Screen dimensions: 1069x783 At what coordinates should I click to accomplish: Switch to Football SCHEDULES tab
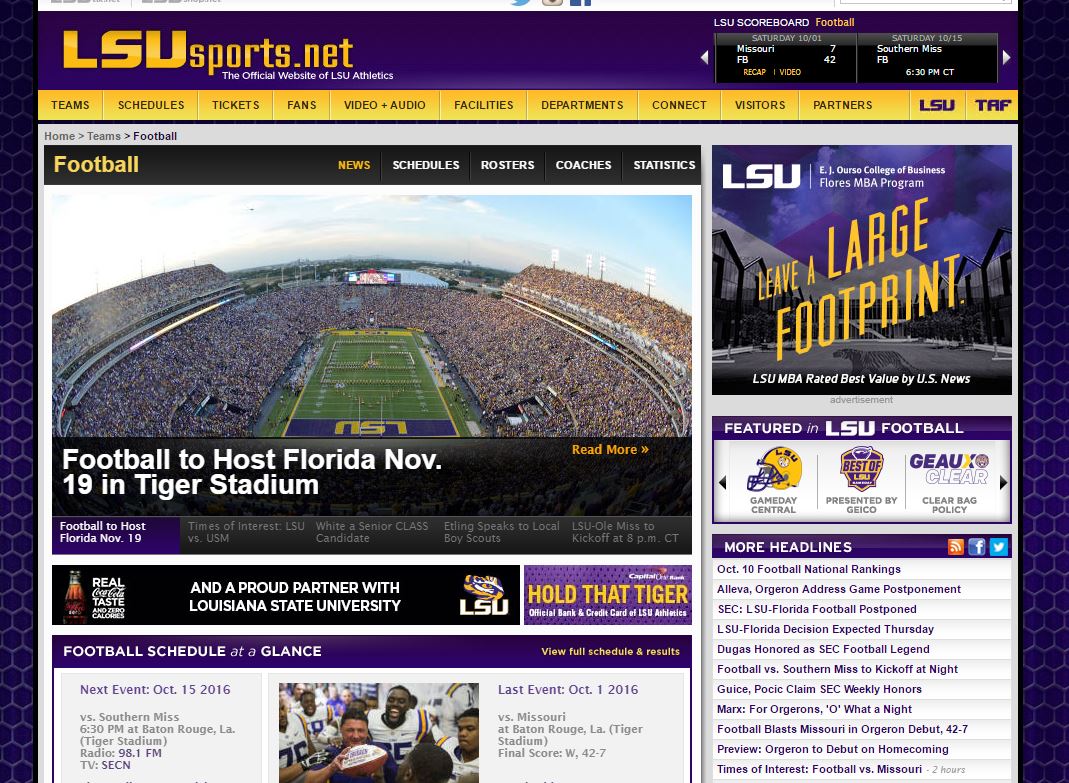[x=425, y=165]
